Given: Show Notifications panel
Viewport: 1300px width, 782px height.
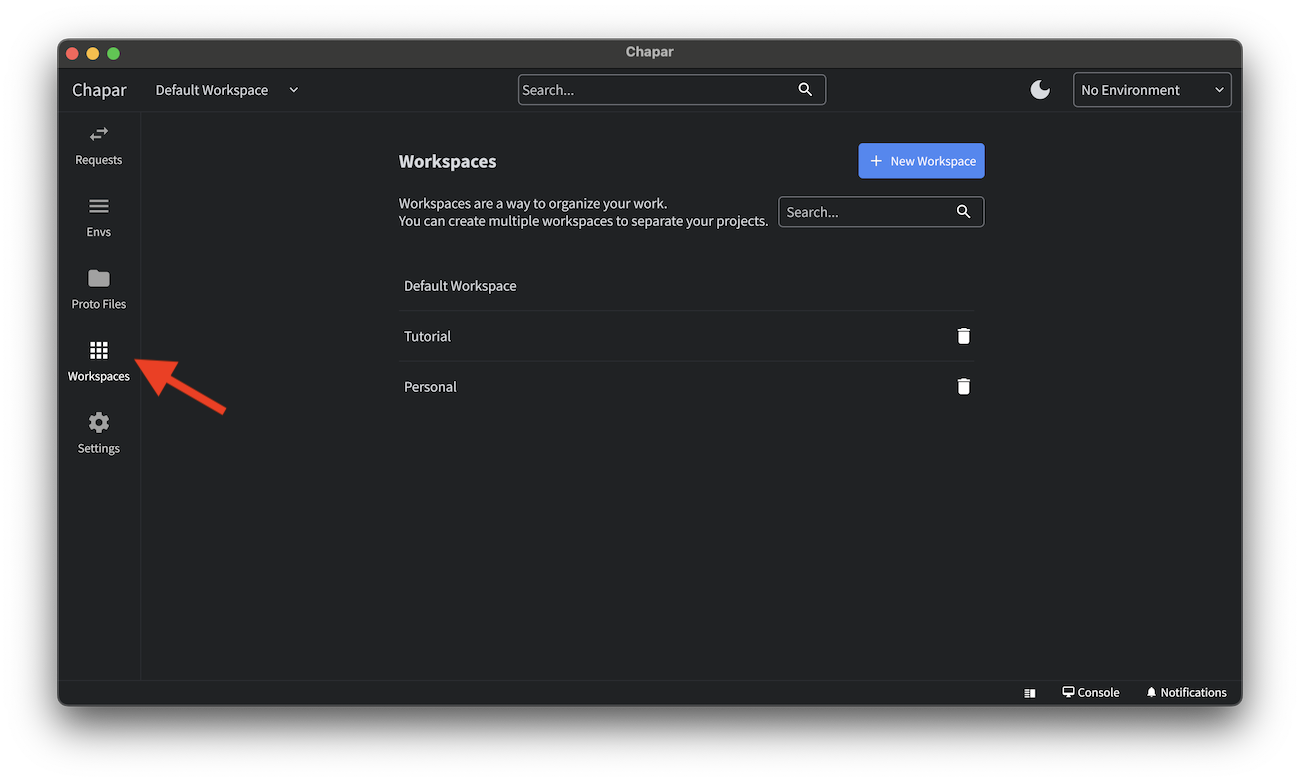Looking at the screenshot, I should pos(1186,691).
